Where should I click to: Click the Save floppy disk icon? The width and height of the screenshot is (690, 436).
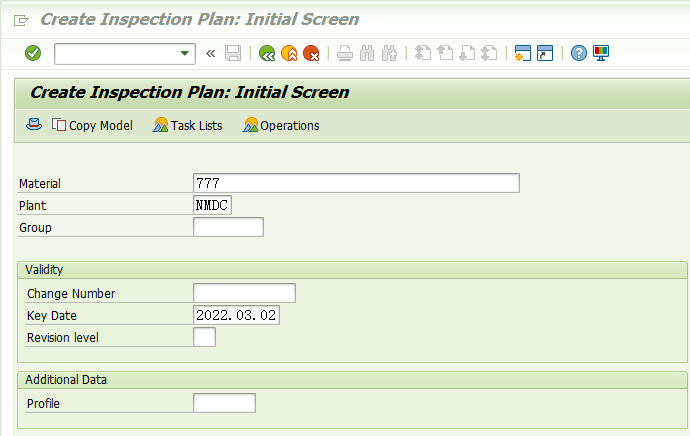click(233, 53)
